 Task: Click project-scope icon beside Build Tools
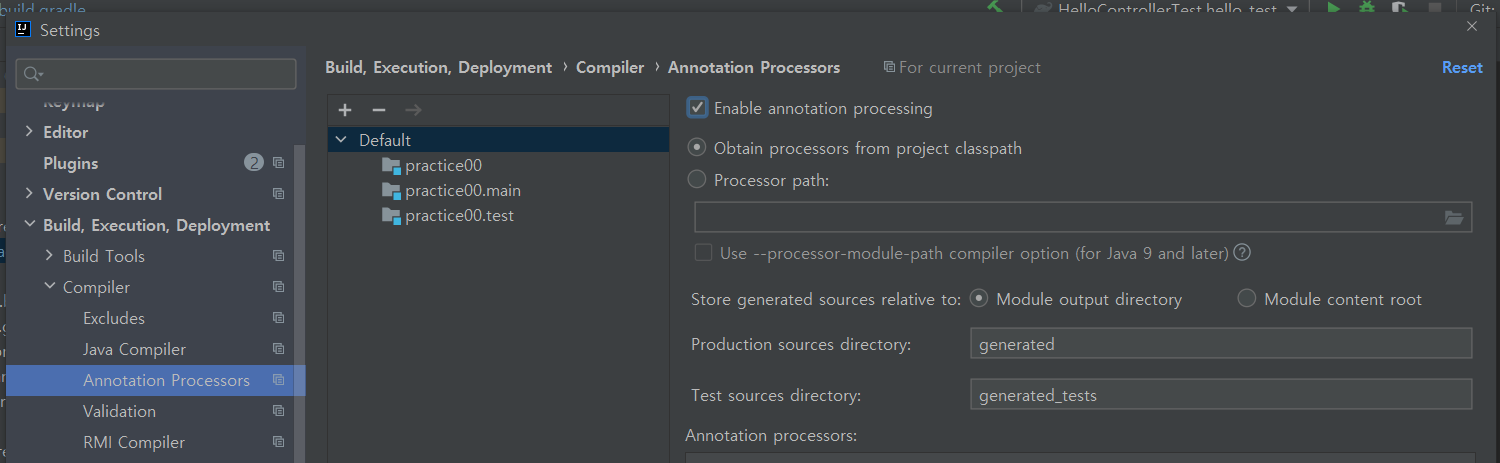278,256
